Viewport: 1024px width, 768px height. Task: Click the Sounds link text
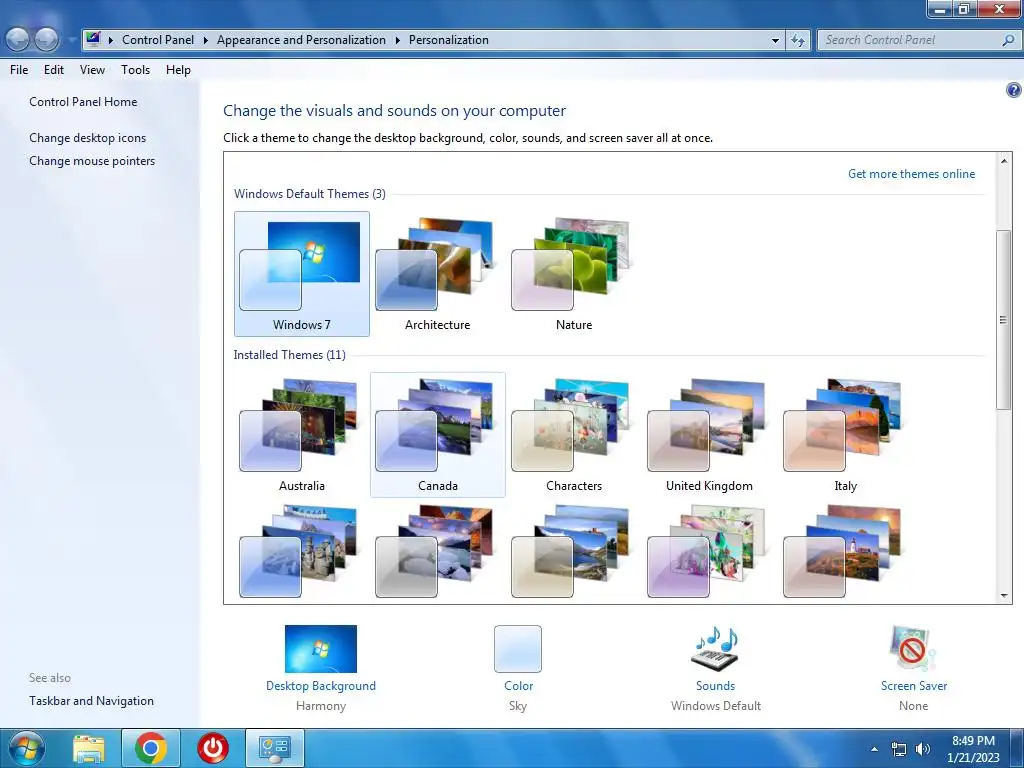[x=715, y=686]
